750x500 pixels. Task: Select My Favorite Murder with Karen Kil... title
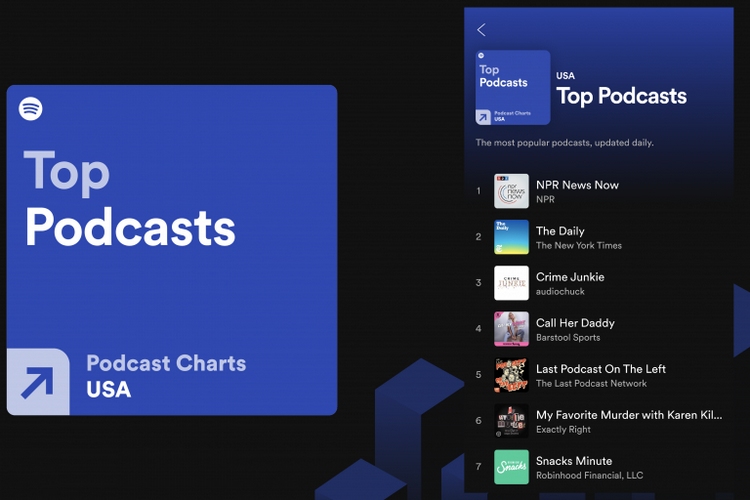click(629, 415)
